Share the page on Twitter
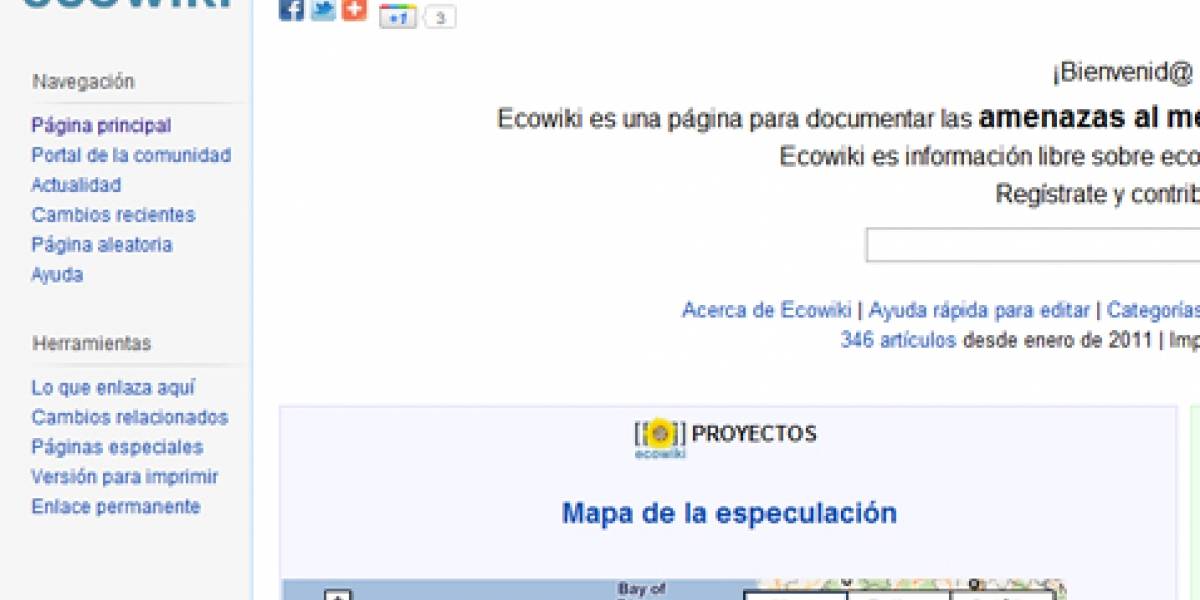Viewport: 1200px width, 600px height. pyautogui.click(x=323, y=9)
